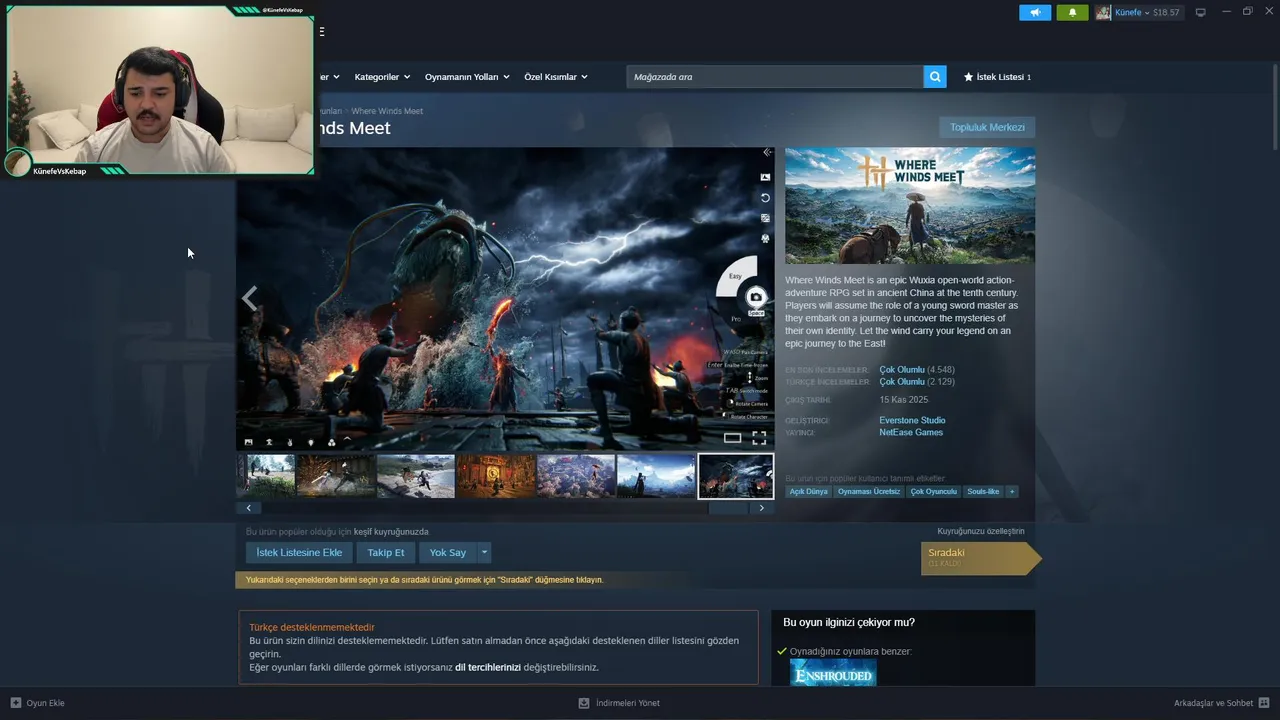Click İstek Listesine Ekle button
The image size is (1280, 720).
[x=299, y=552]
